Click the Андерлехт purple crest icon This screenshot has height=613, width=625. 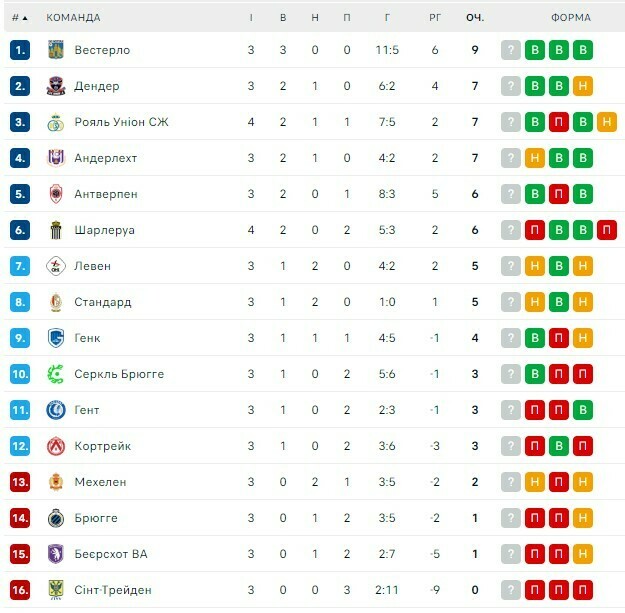(55, 158)
